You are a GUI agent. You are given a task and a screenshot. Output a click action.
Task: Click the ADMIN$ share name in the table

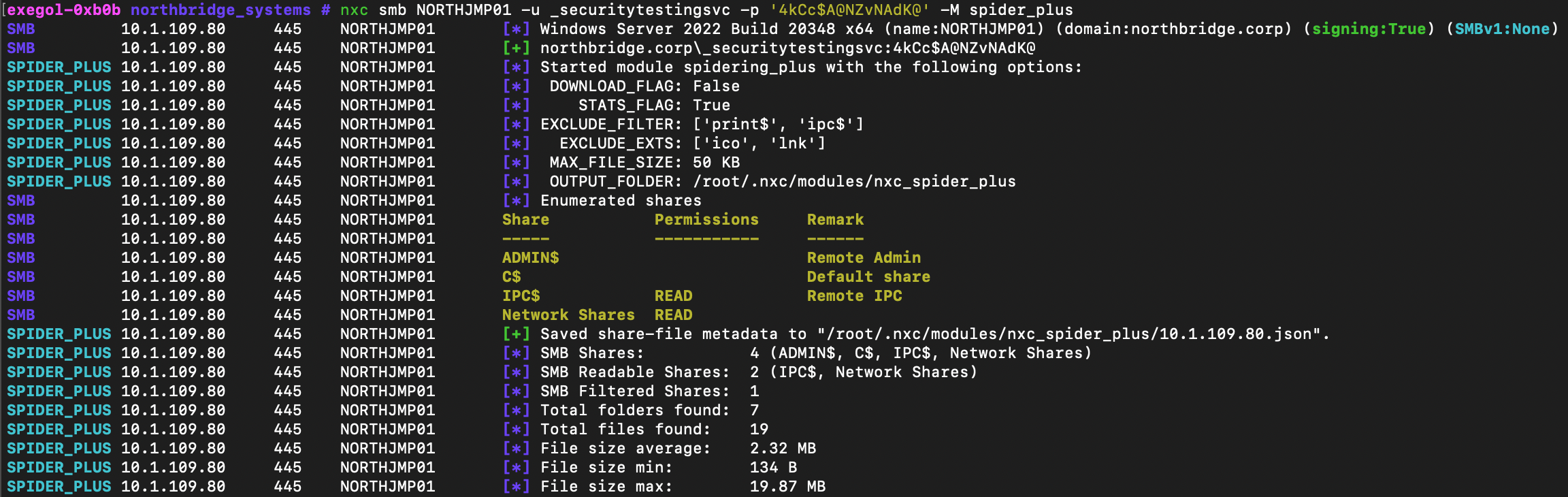(x=530, y=258)
